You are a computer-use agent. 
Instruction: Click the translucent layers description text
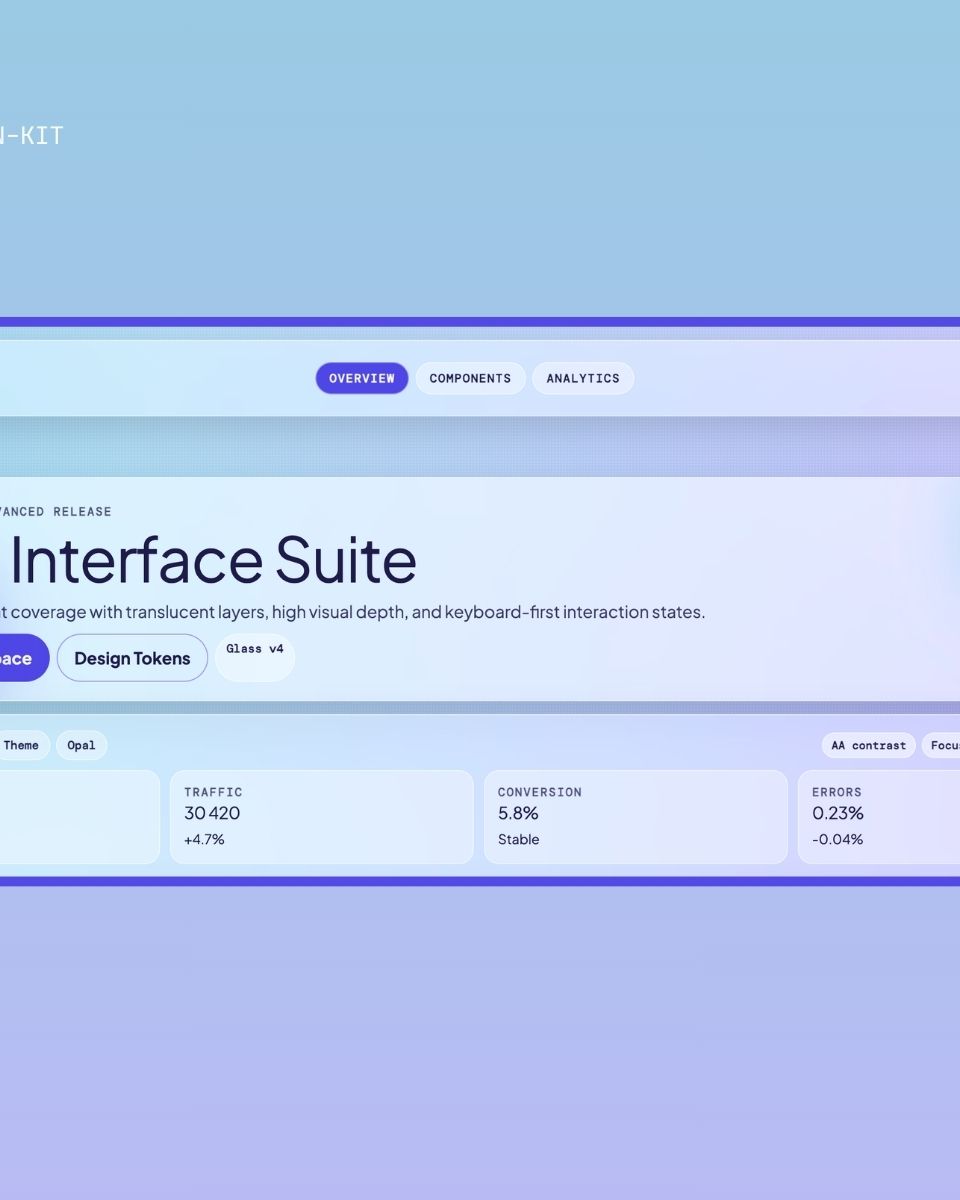tap(353, 612)
